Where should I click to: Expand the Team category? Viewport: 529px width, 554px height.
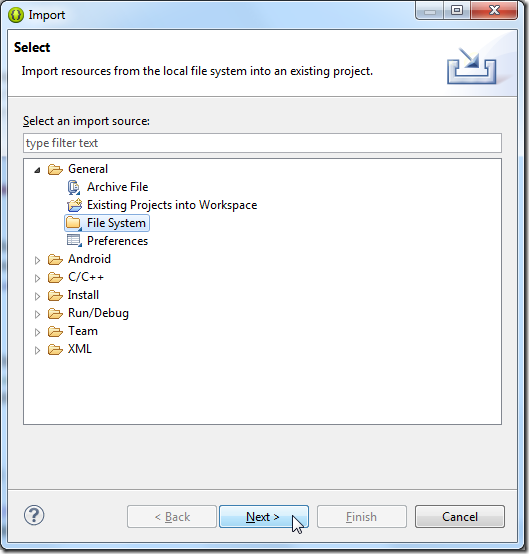37,332
